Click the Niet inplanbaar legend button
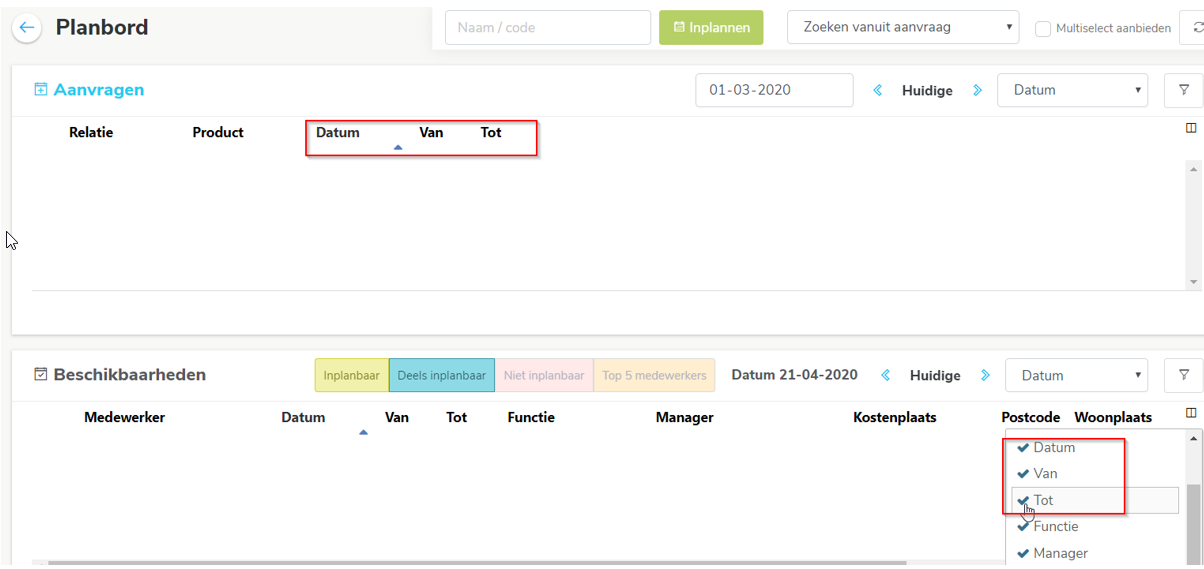This screenshot has height=569, width=1204. tap(544, 375)
